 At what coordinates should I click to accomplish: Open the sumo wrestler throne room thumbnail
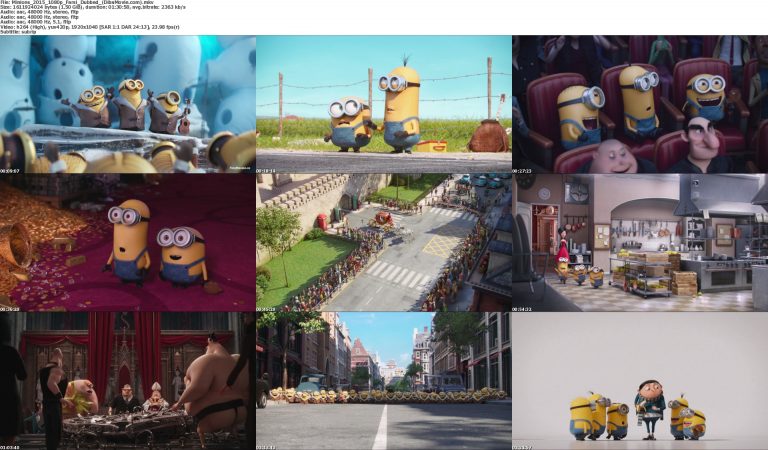coord(127,381)
